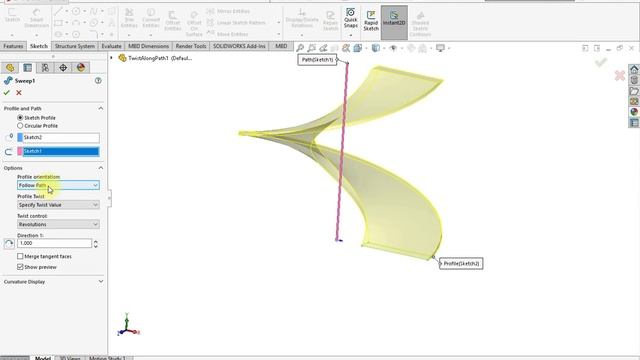Cancel Sweep1 with the red X
640x360 pixels.
[19, 93]
